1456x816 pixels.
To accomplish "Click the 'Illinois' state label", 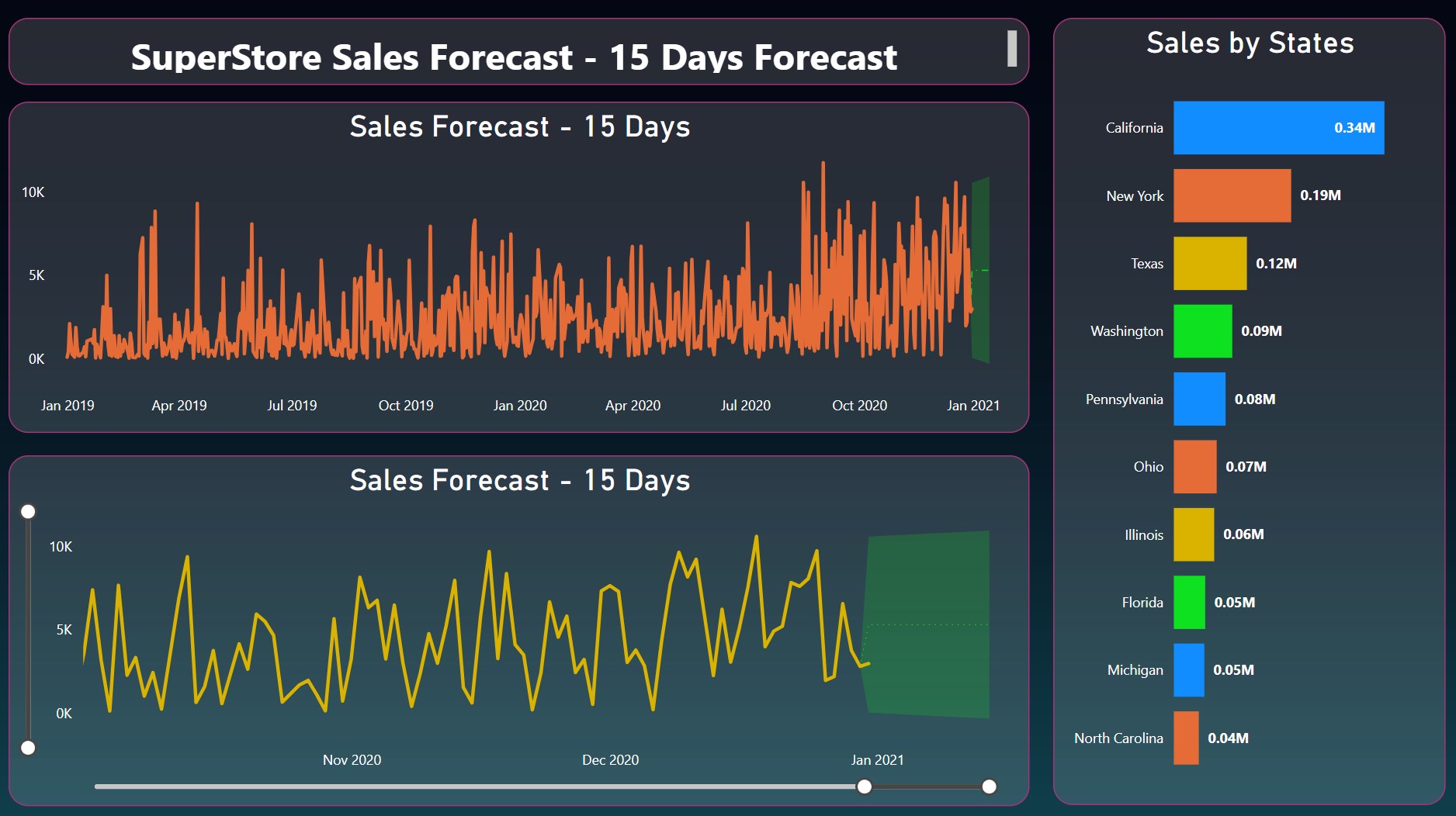I will pyautogui.click(x=1144, y=535).
